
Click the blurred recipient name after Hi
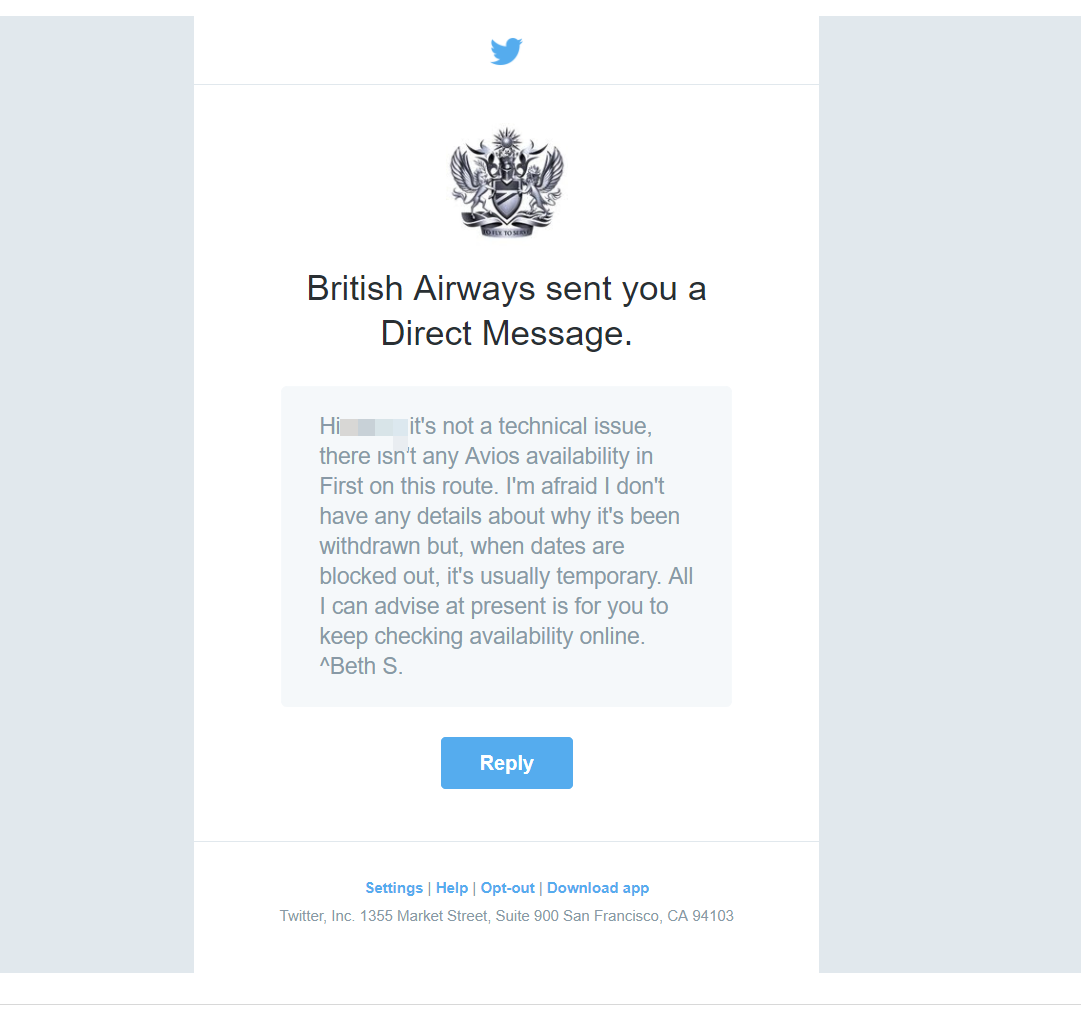(374, 427)
